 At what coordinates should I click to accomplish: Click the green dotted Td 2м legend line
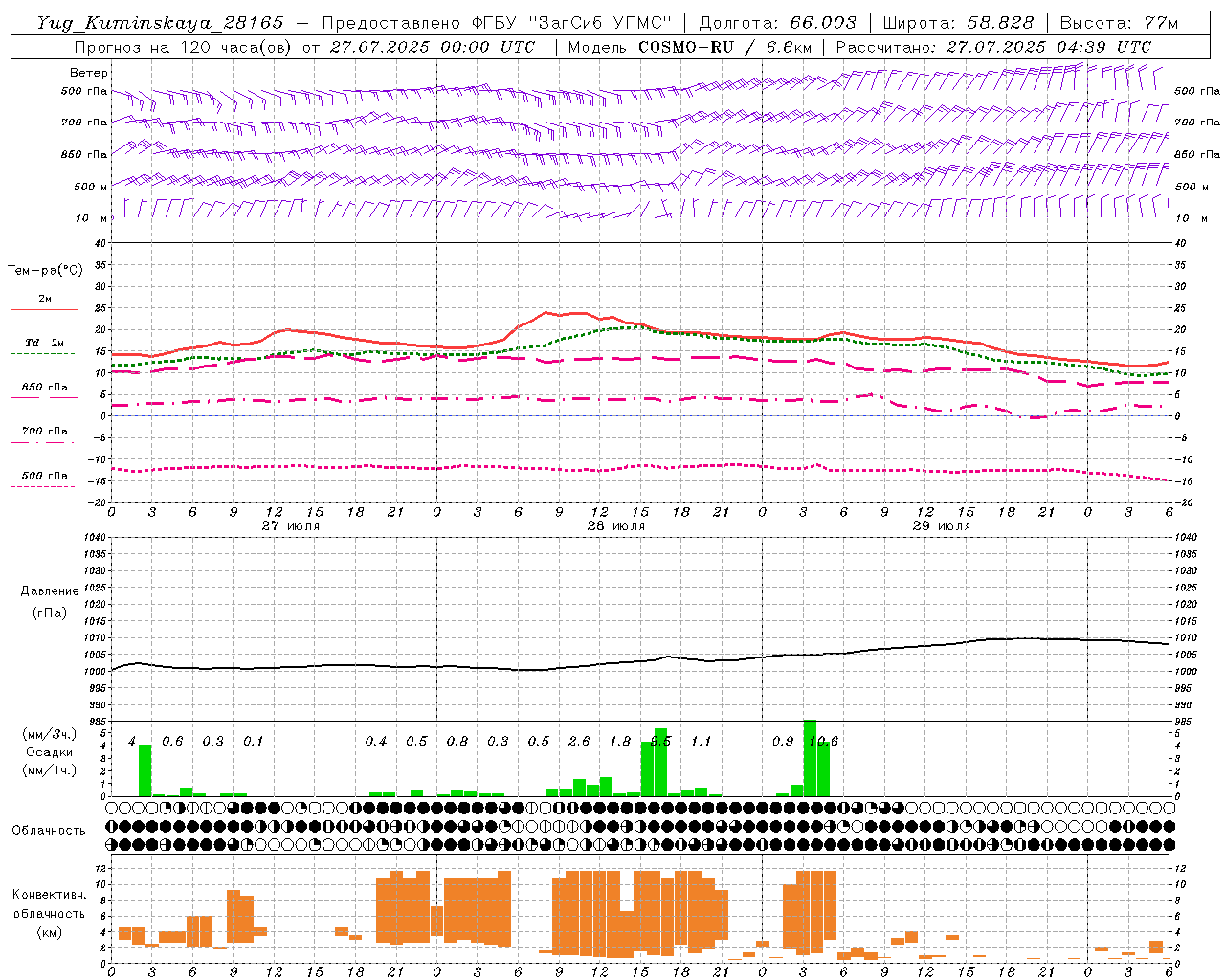tap(42, 353)
